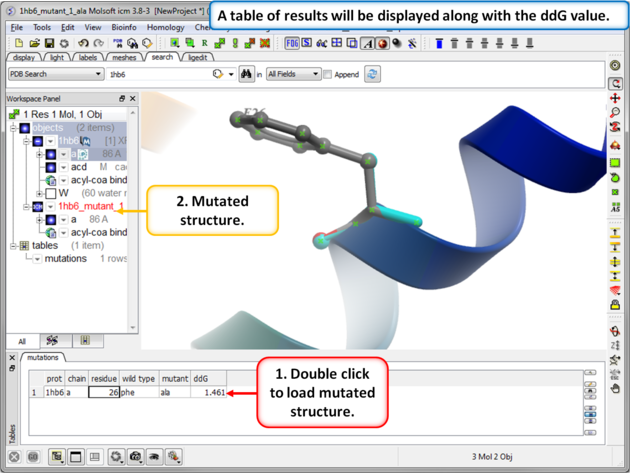The image size is (630, 473).
Task: Click the save disk icon in toolbar
Action: (49, 43)
